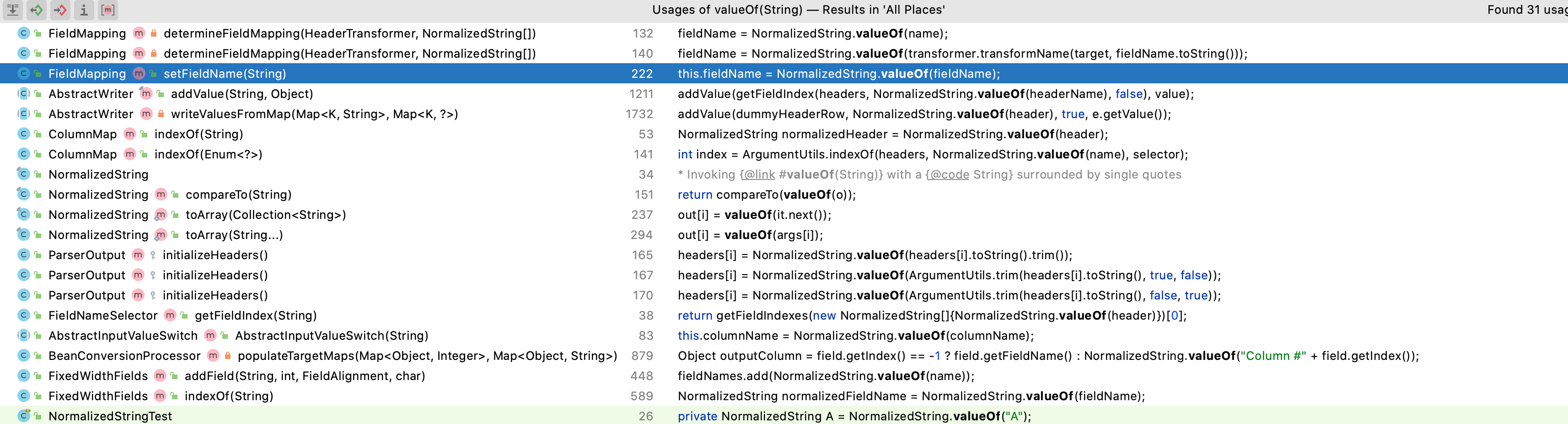This screenshot has height=424, width=1568.
Task: Click the abstract class icon beside AbstractInputValueSwitch
Action: (24, 335)
